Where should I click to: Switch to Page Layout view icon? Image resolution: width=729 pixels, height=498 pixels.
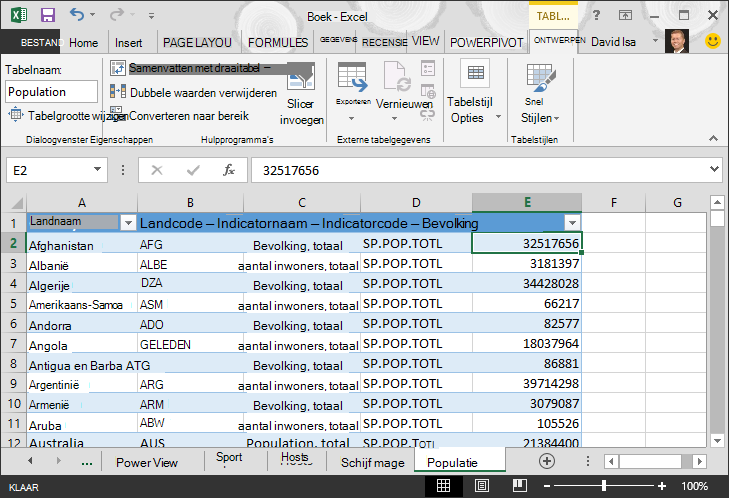point(481,486)
